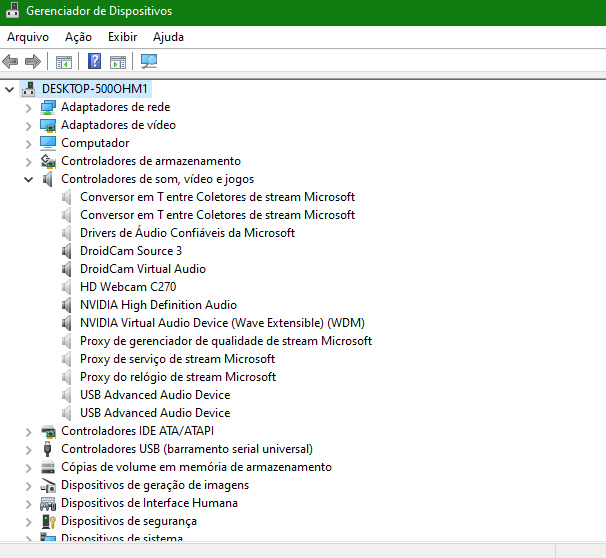The image size is (606, 558).
Task: Collapse the DESKTOP-500OHM1 root node
Action: pyautogui.click(x=9, y=90)
